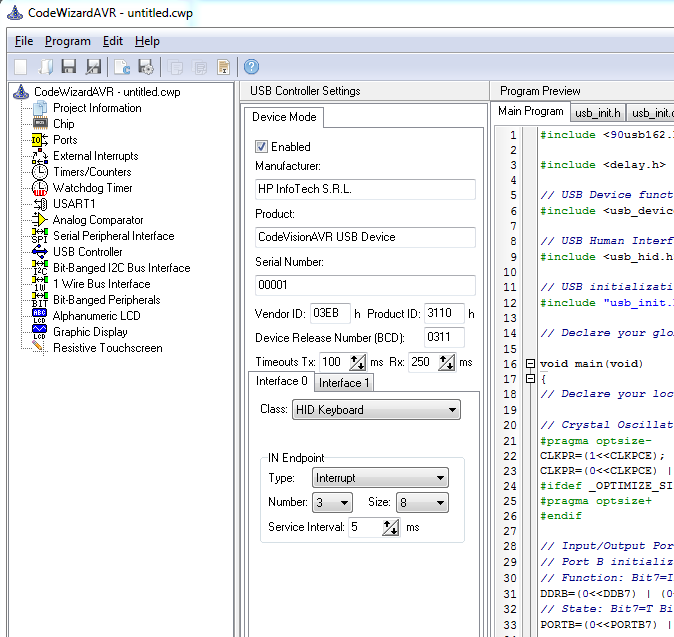Toggle the USB Enabled checkbox
Viewport: 674px width, 637px height.
261,147
